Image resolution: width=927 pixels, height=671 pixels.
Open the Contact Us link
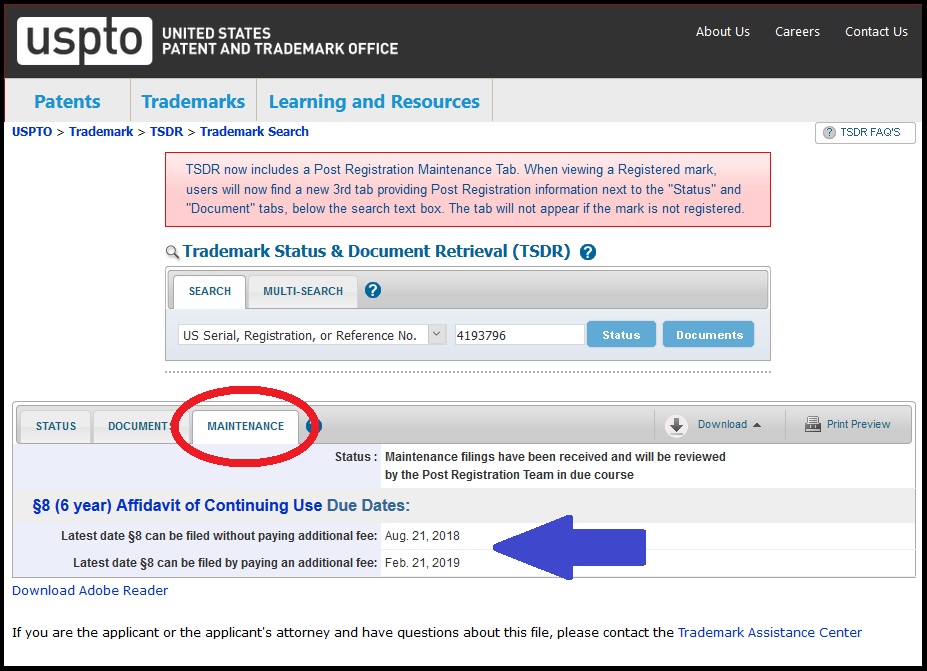tap(876, 32)
